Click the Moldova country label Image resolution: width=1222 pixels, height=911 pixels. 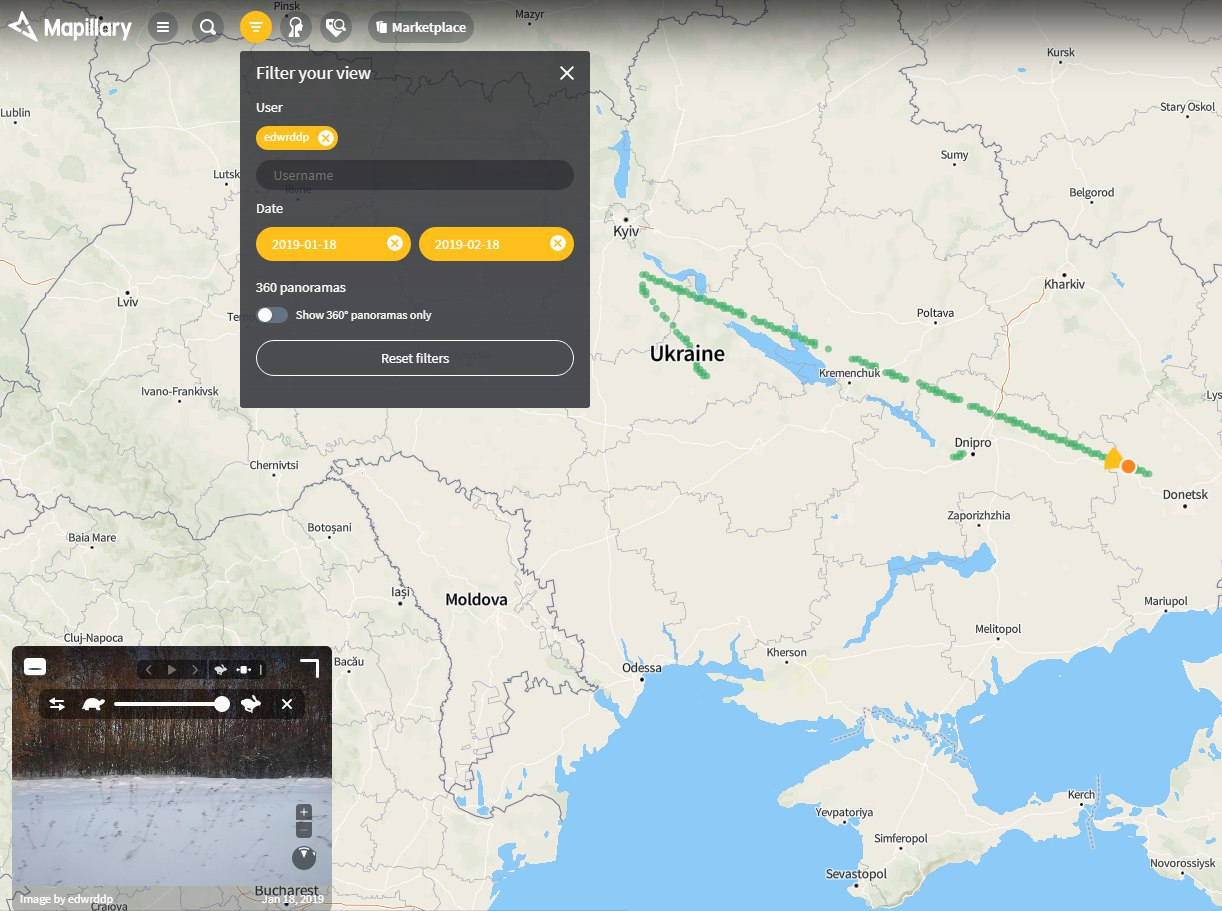[476, 600]
